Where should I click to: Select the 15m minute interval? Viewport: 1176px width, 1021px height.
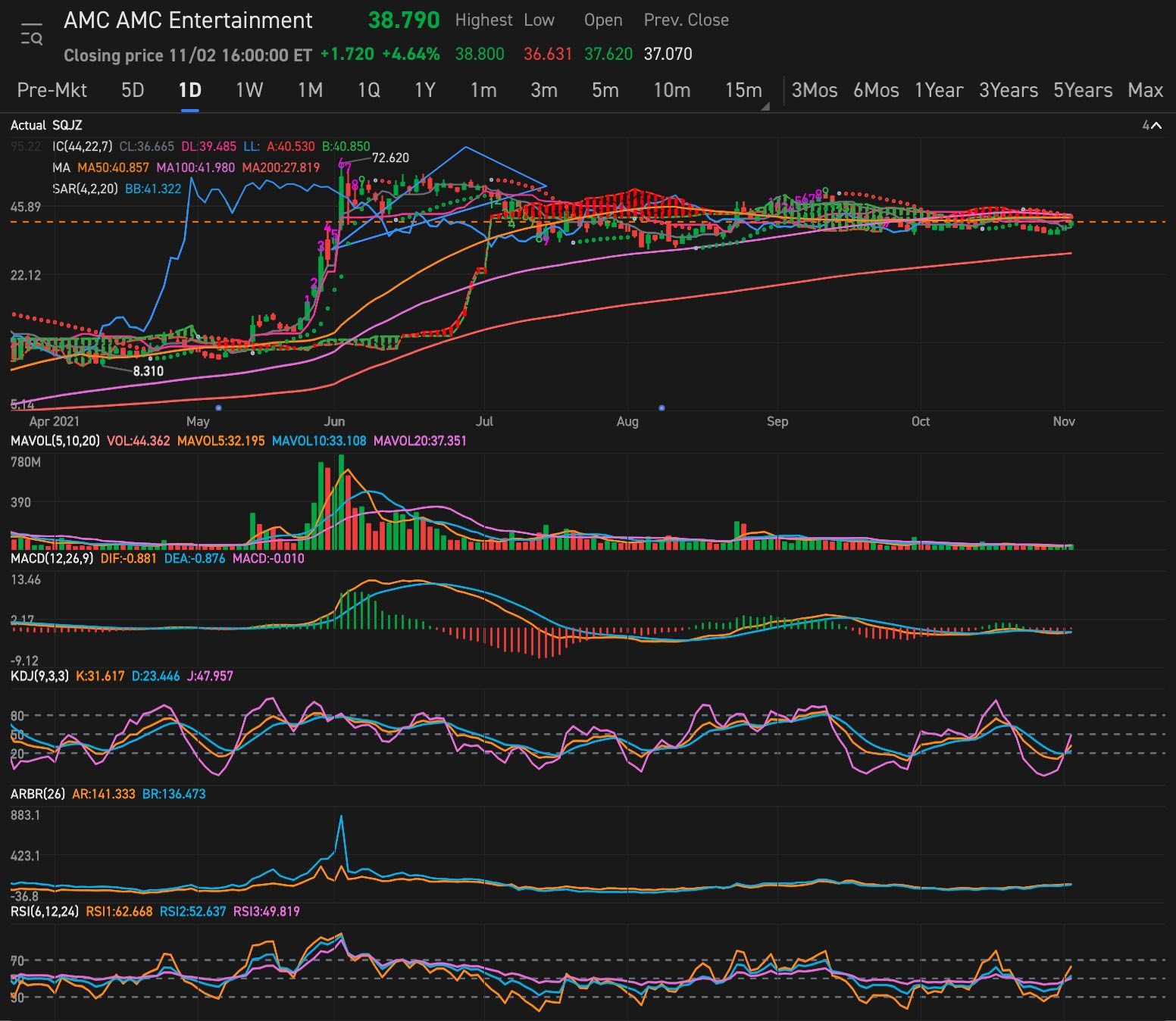[743, 90]
